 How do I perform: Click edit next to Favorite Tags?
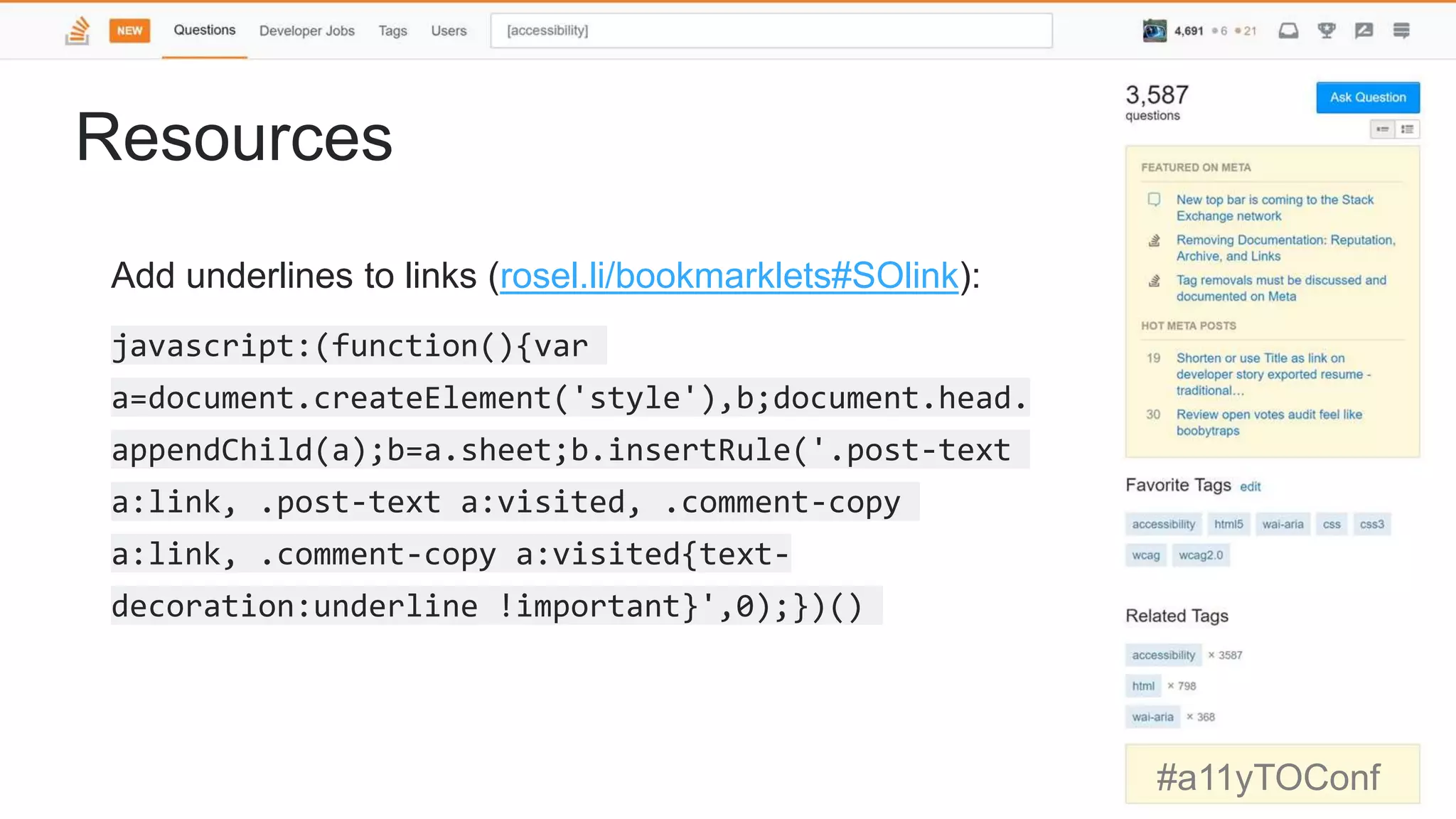1250,487
